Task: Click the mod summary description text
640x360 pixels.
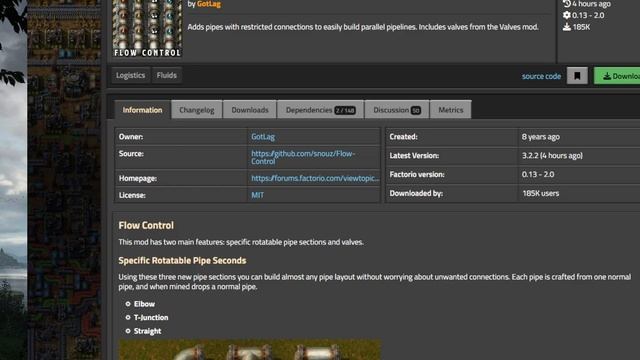Action: [363, 27]
